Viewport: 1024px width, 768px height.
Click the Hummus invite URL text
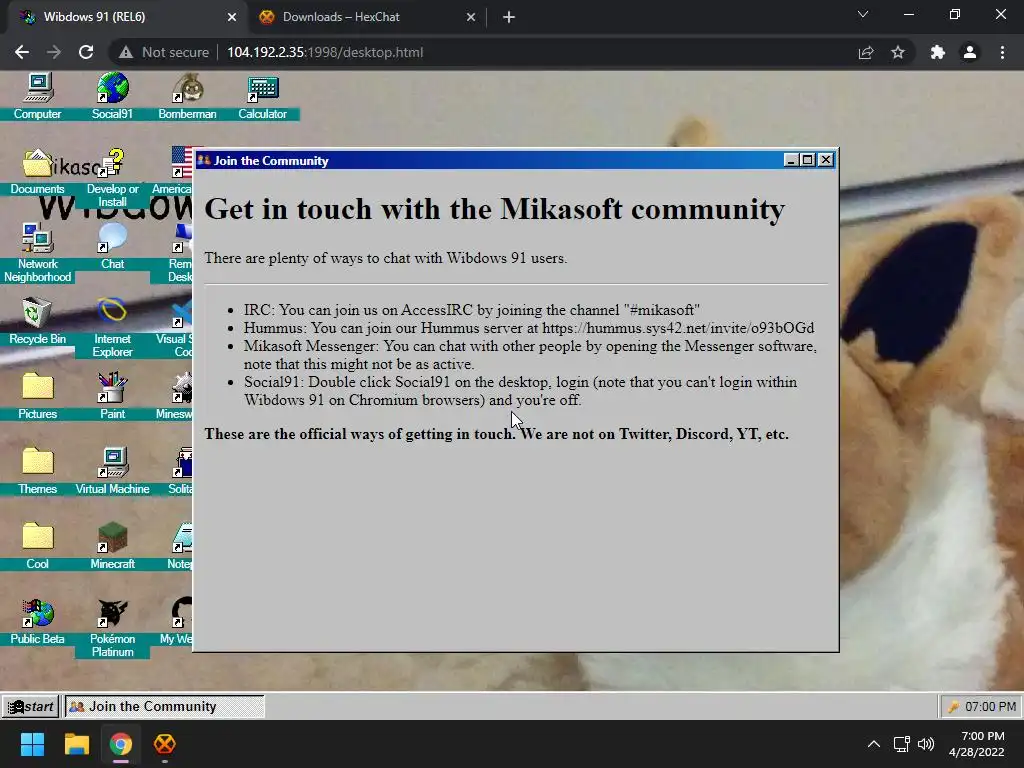point(678,328)
